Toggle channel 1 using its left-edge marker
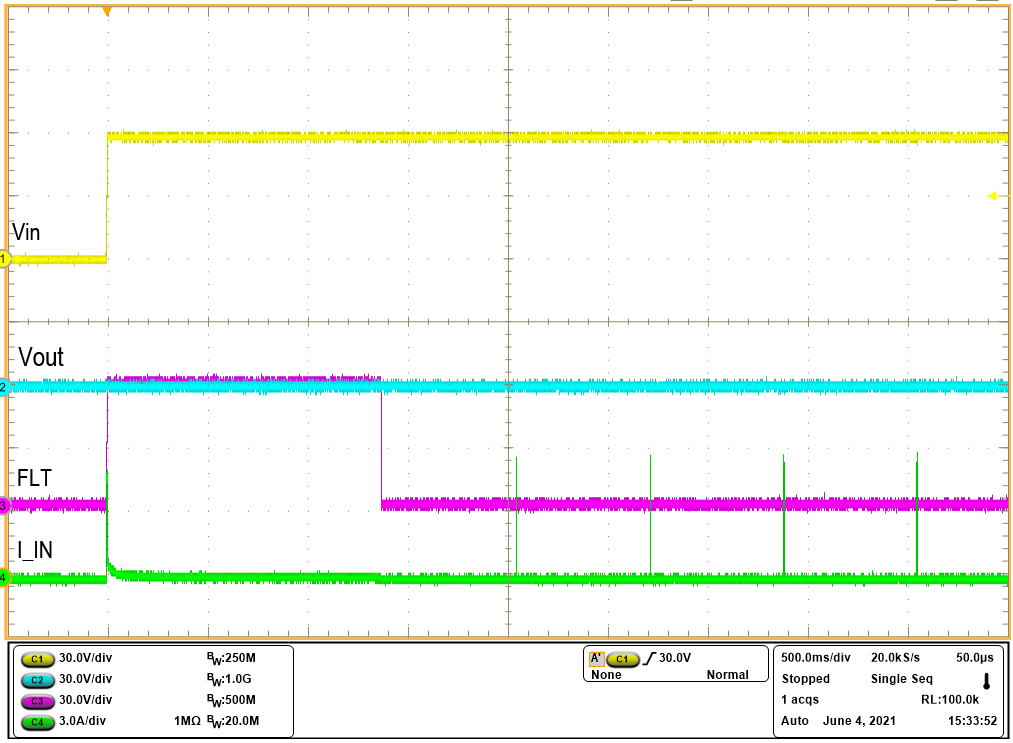This screenshot has width=1013, height=743. pyautogui.click(x=5, y=260)
